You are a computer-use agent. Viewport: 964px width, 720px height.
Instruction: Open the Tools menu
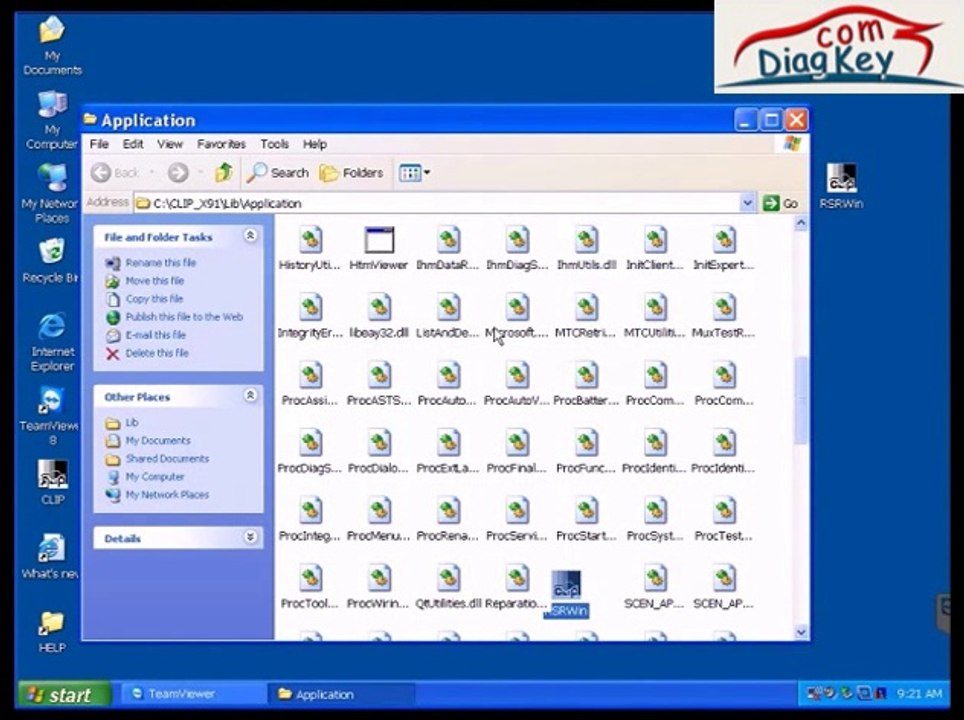[x=274, y=144]
